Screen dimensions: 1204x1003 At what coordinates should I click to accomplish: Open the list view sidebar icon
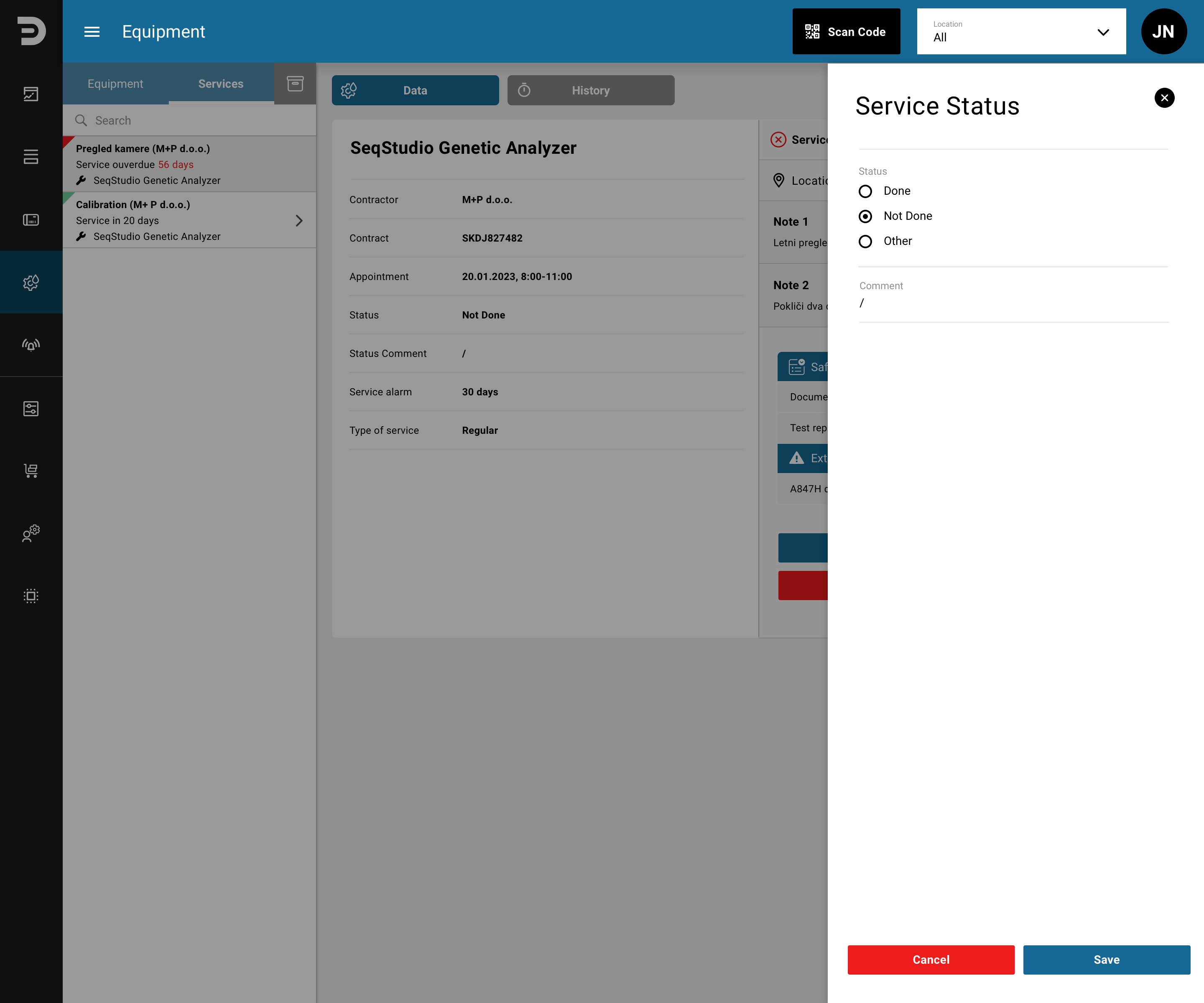[x=31, y=156]
